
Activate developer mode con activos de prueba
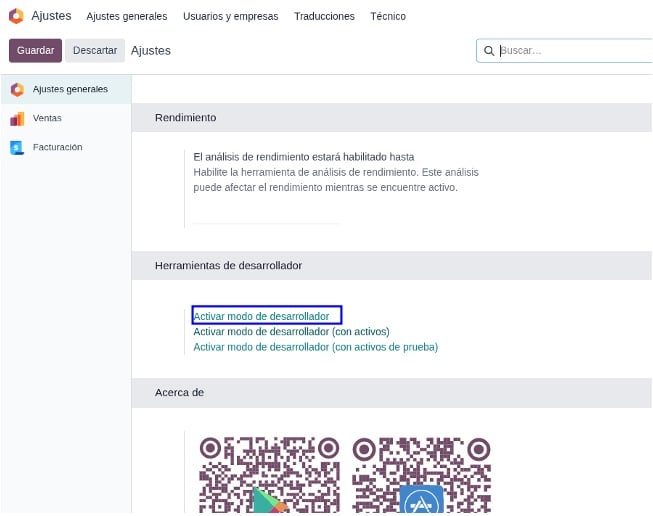click(316, 347)
